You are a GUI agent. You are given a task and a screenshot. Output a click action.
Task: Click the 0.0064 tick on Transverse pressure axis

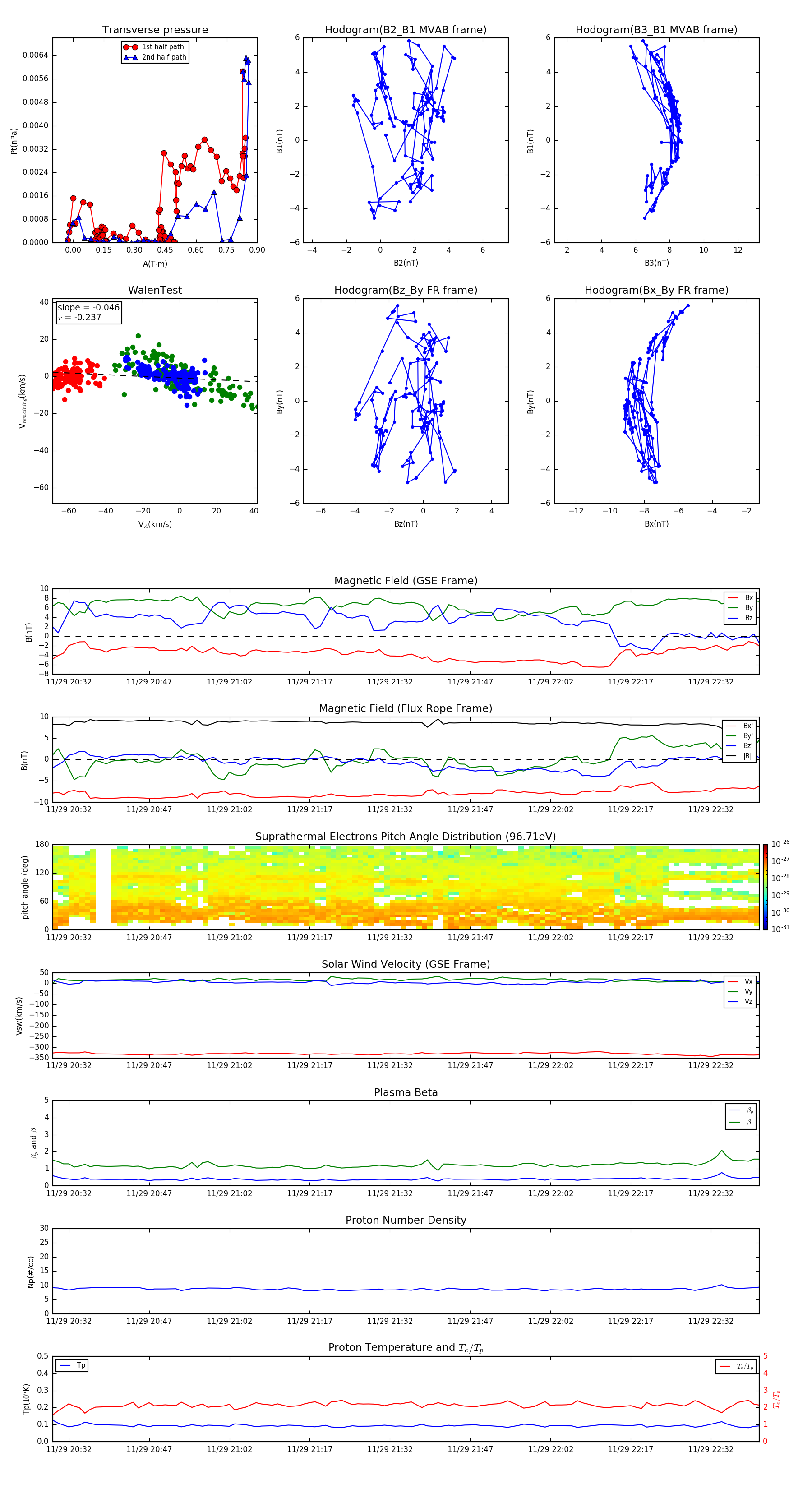[x=35, y=55]
